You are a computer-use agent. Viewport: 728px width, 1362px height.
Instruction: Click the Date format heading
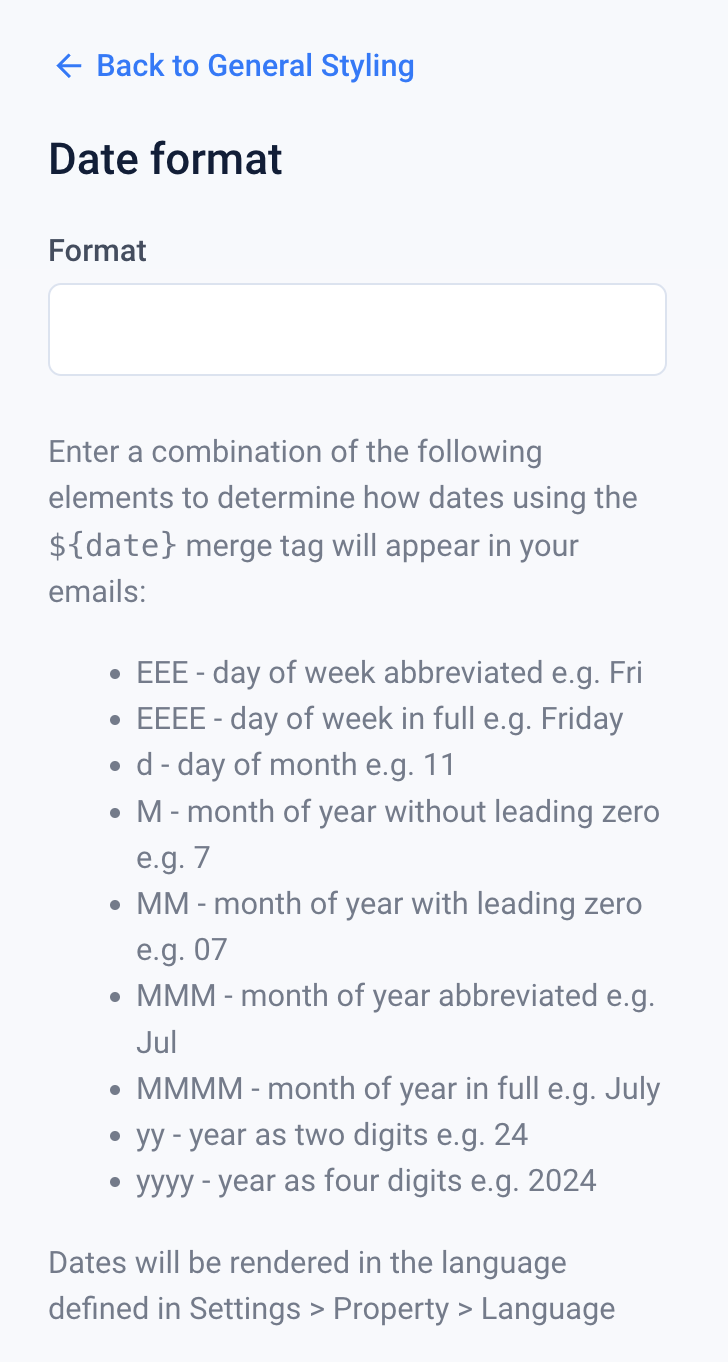click(165, 159)
